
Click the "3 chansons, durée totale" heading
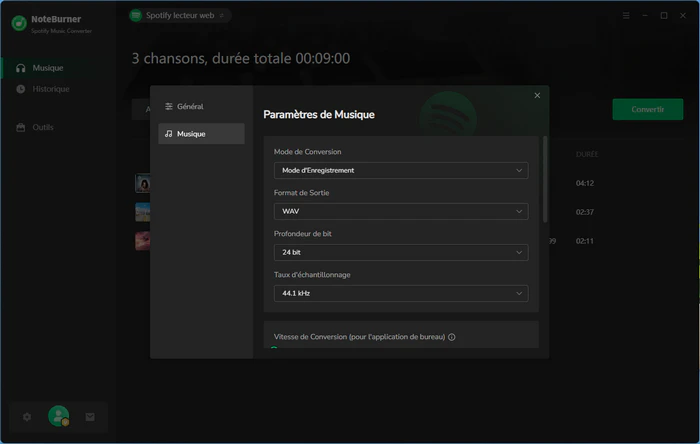[x=241, y=58]
